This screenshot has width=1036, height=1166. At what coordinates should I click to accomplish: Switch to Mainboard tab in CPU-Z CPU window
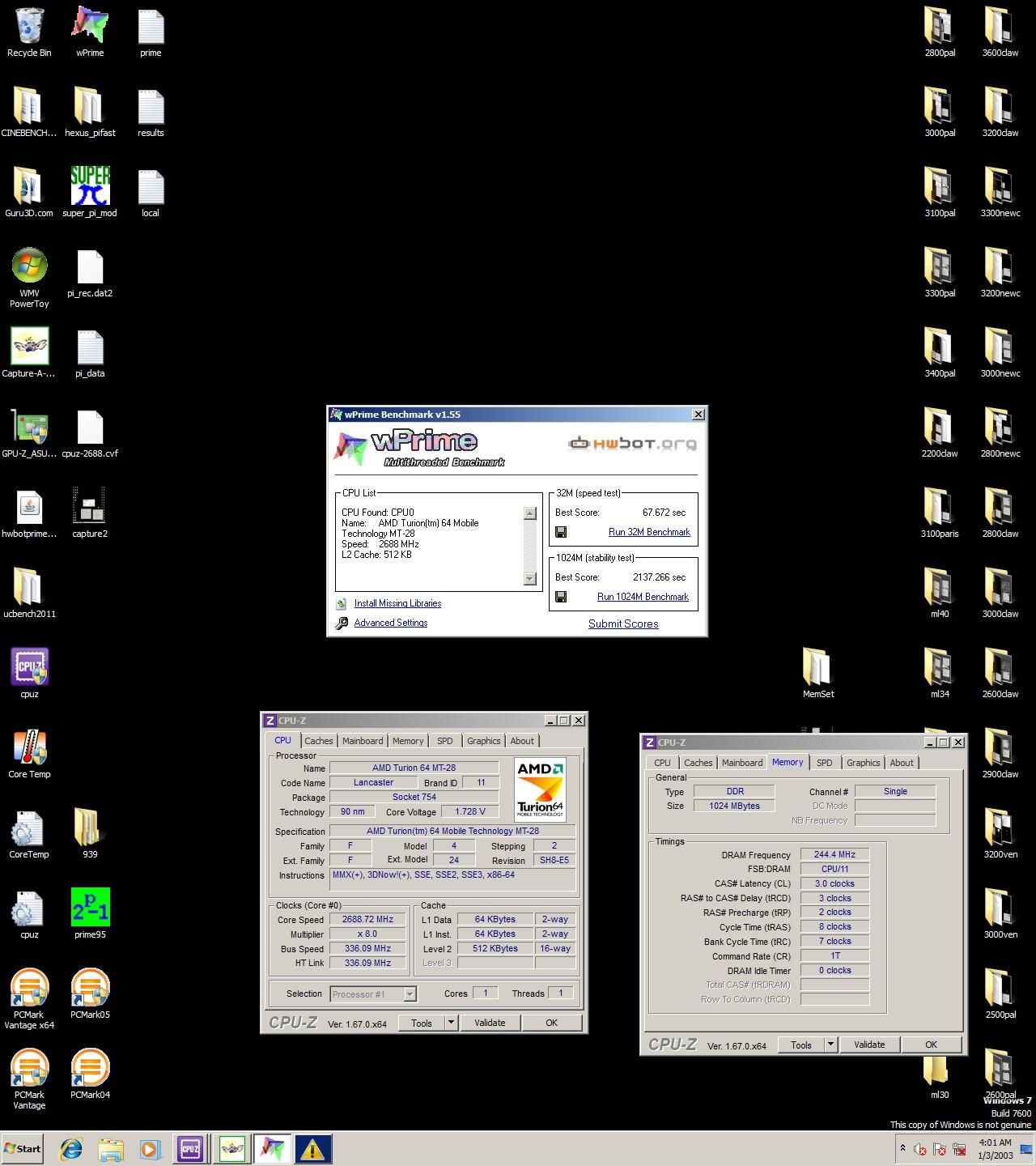click(363, 741)
